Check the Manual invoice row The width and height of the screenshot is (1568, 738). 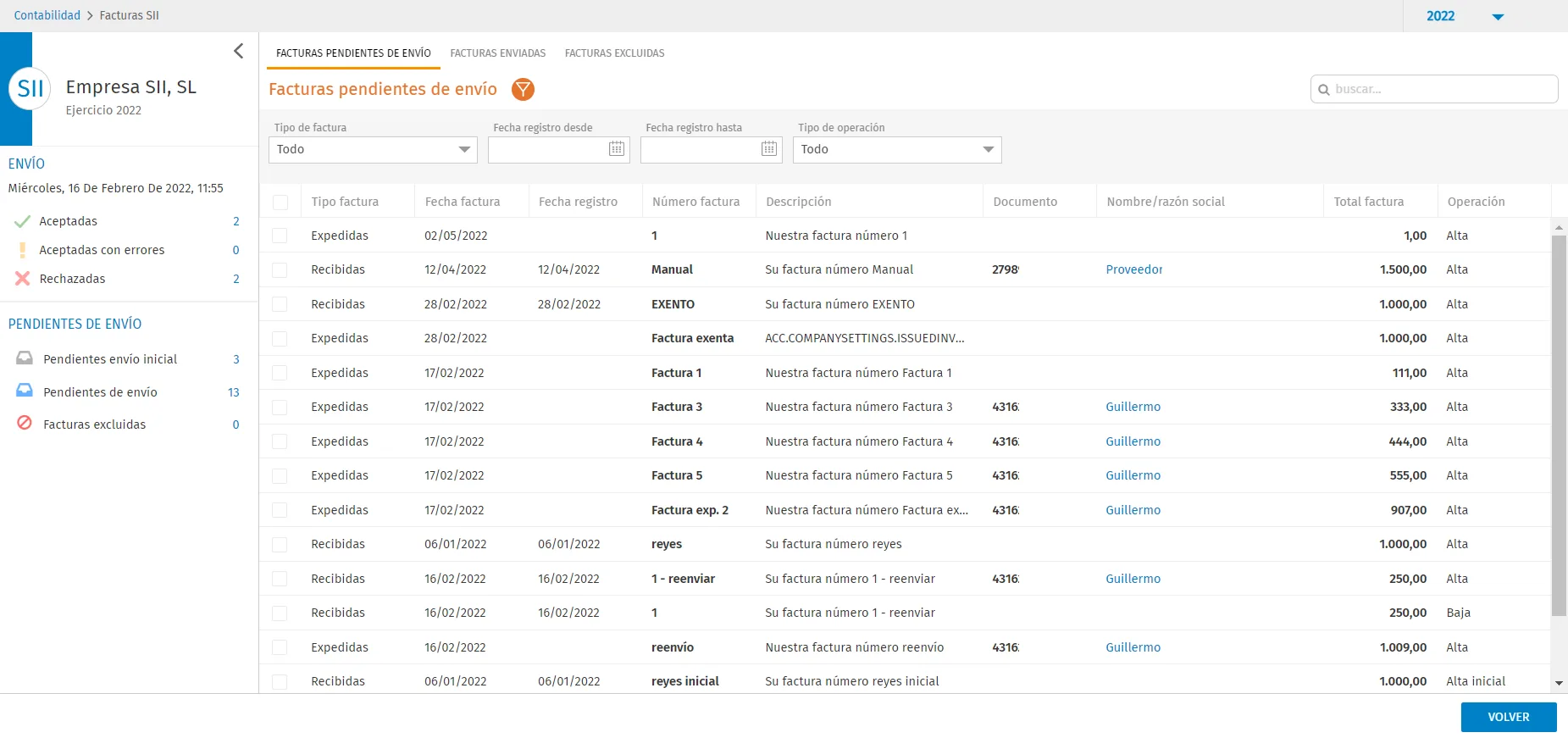pyautogui.click(x=280, y=270)
